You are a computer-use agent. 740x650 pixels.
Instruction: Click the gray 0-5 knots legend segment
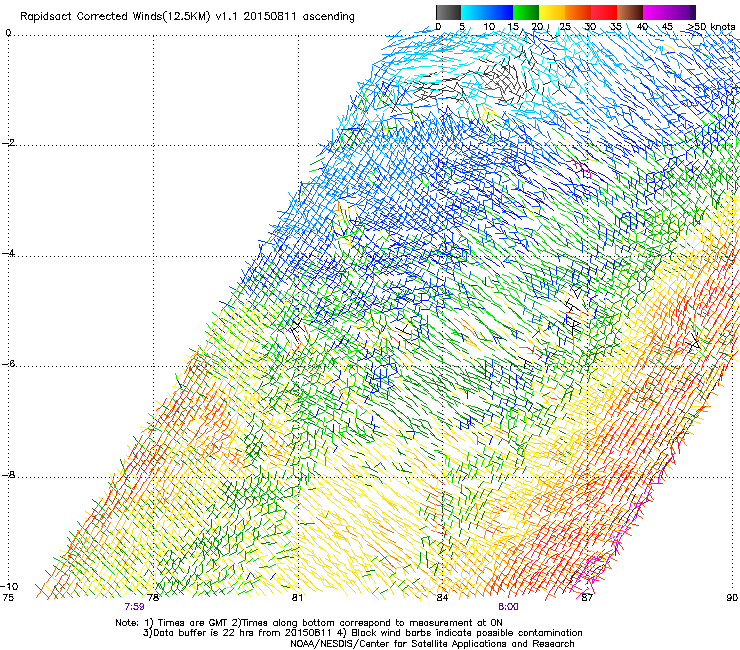[448, 12]
